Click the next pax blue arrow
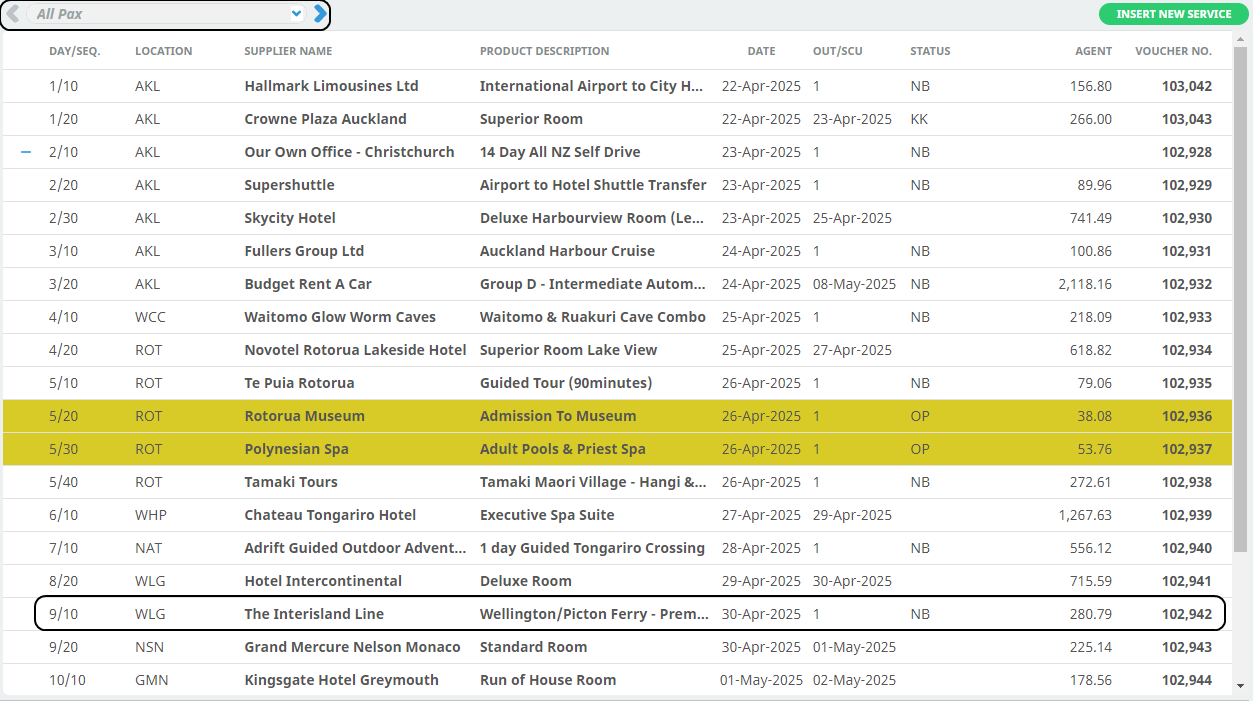 (319, 14)
